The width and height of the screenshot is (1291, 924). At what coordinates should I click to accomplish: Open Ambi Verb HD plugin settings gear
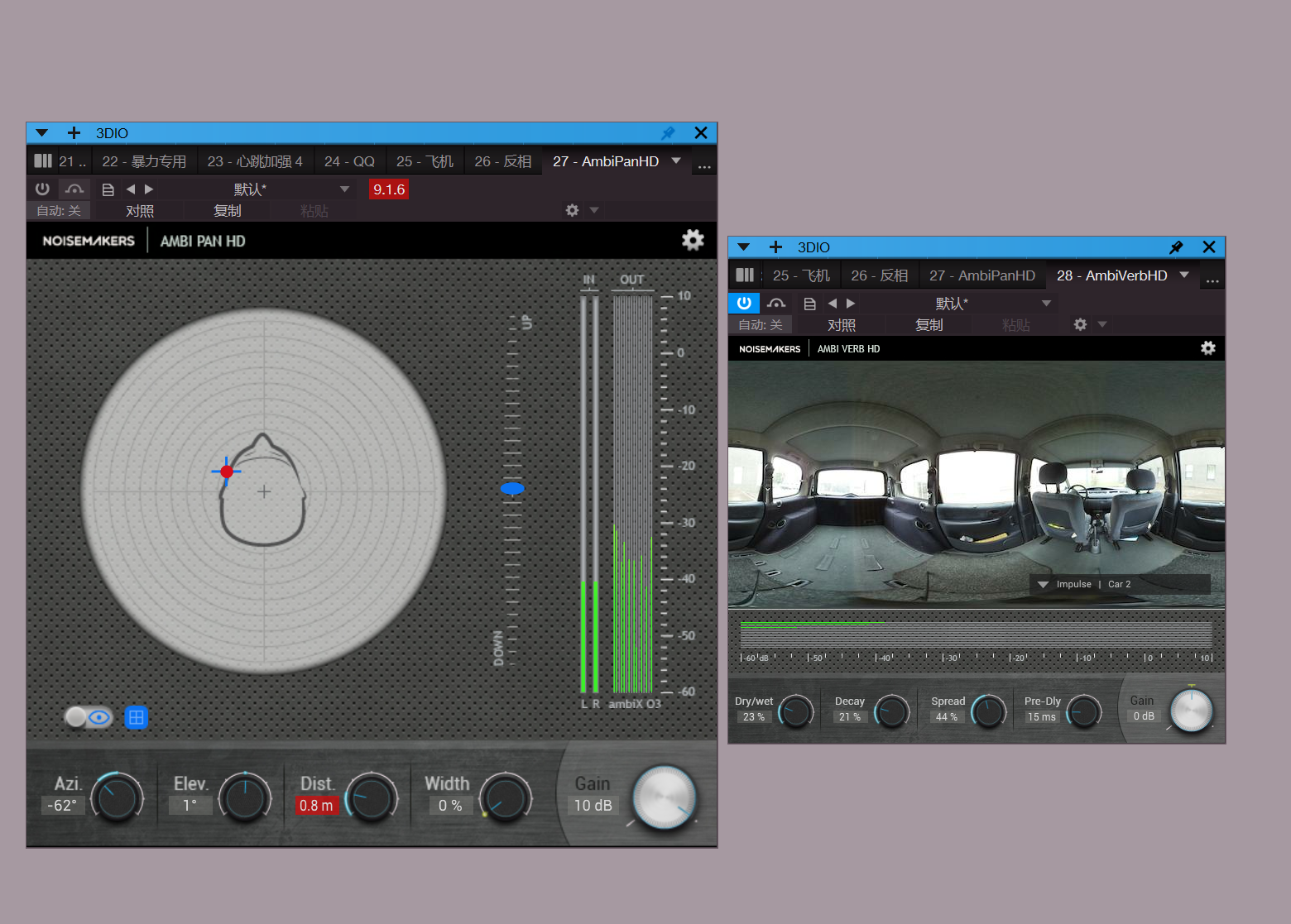click(x=1208, y=348)
